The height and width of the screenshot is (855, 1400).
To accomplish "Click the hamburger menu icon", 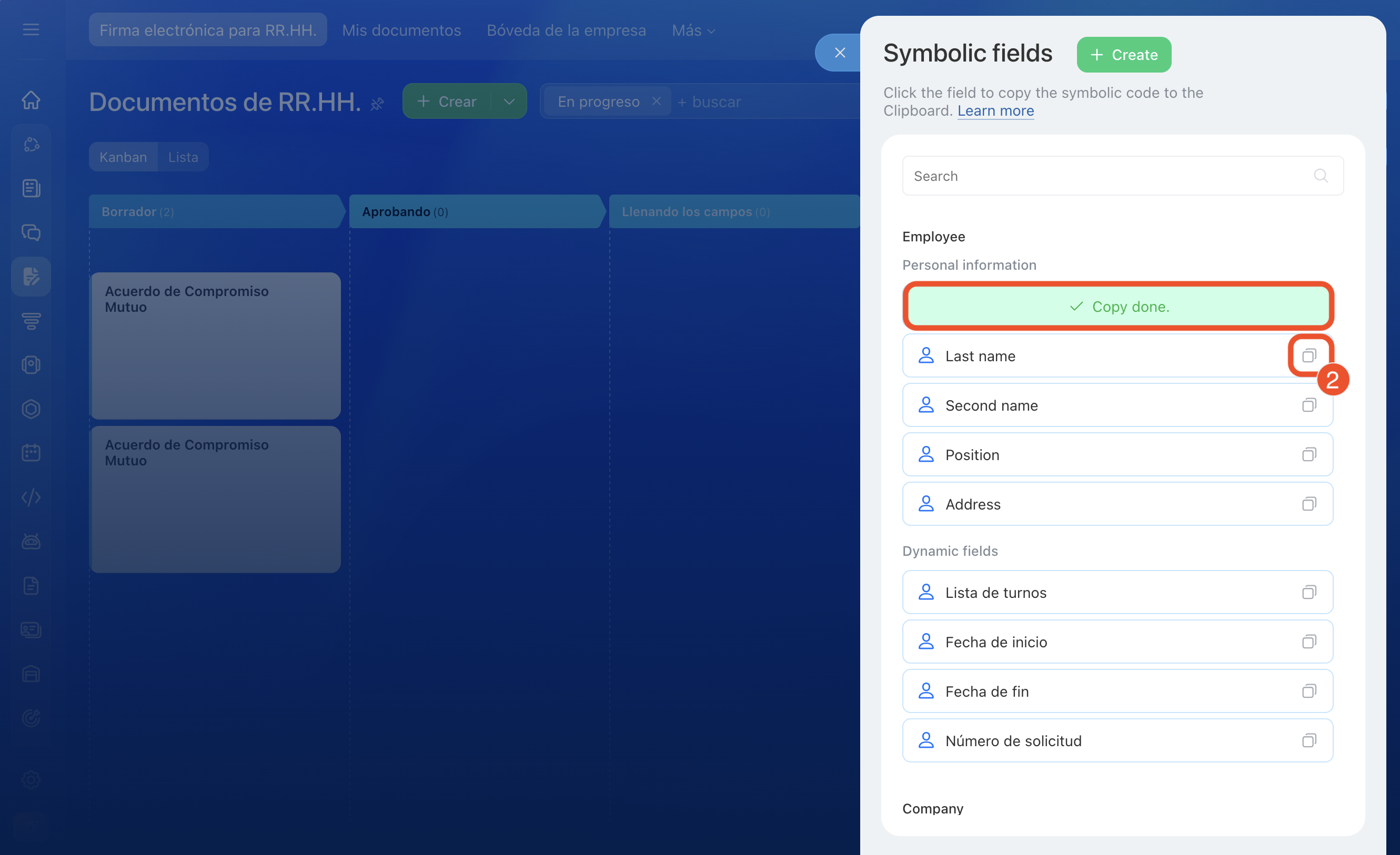I will (31, 29).
